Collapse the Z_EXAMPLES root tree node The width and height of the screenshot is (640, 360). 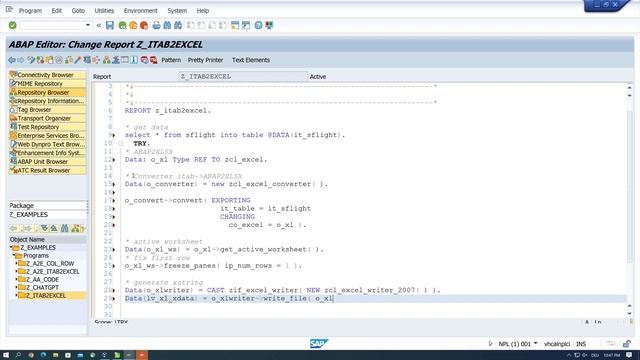click(11, 247)
